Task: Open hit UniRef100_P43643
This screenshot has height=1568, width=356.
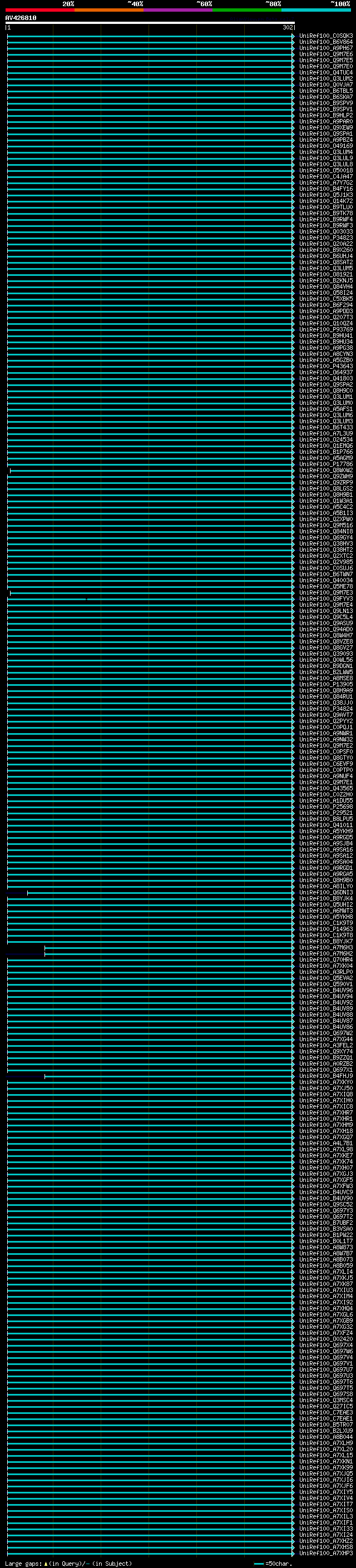Action: [326, 367]
